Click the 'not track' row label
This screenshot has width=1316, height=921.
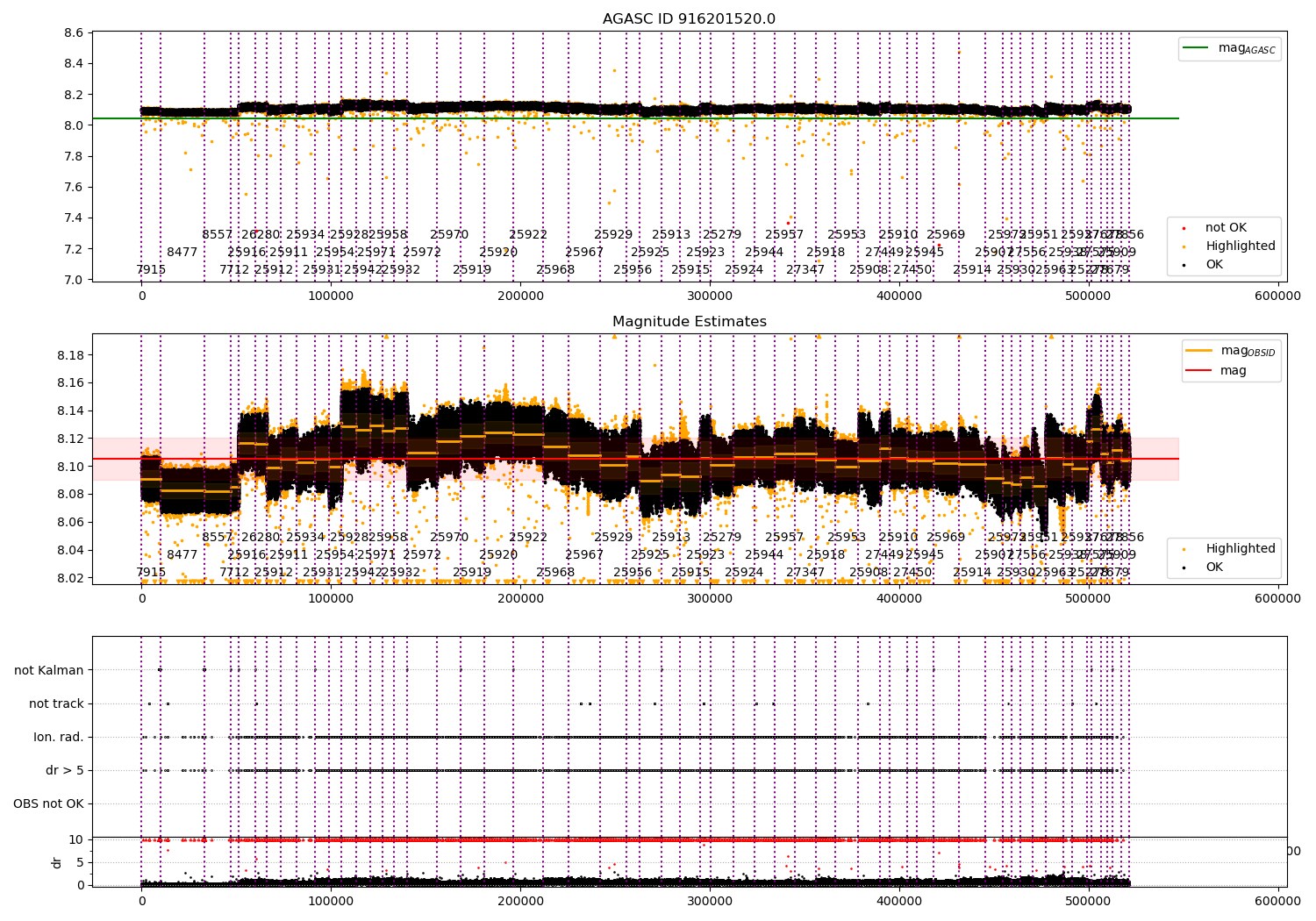tap(56, 703)
